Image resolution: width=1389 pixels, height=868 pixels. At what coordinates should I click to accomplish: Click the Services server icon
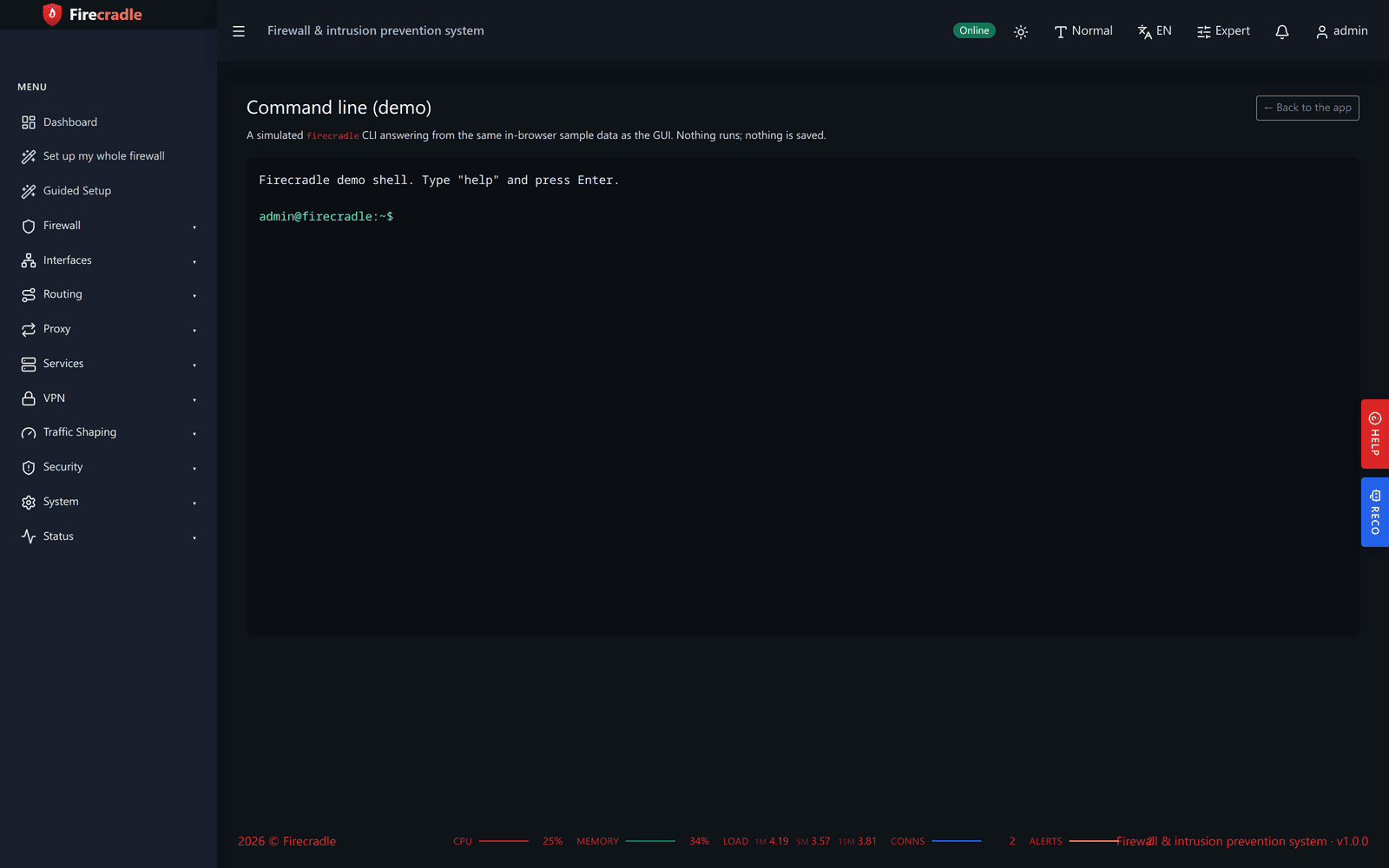click(29, 364)
